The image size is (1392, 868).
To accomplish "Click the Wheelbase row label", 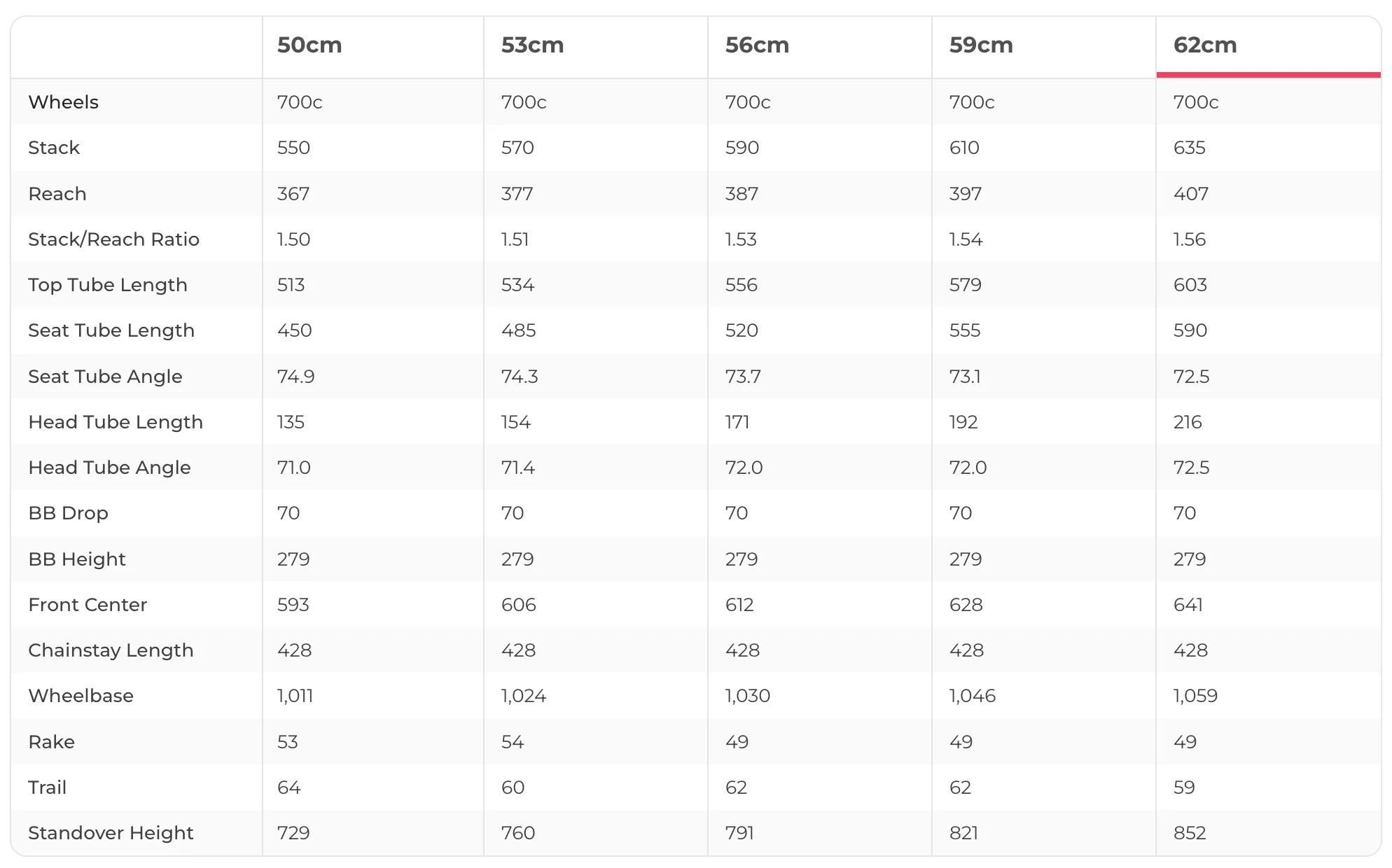I will coord(81,696).
